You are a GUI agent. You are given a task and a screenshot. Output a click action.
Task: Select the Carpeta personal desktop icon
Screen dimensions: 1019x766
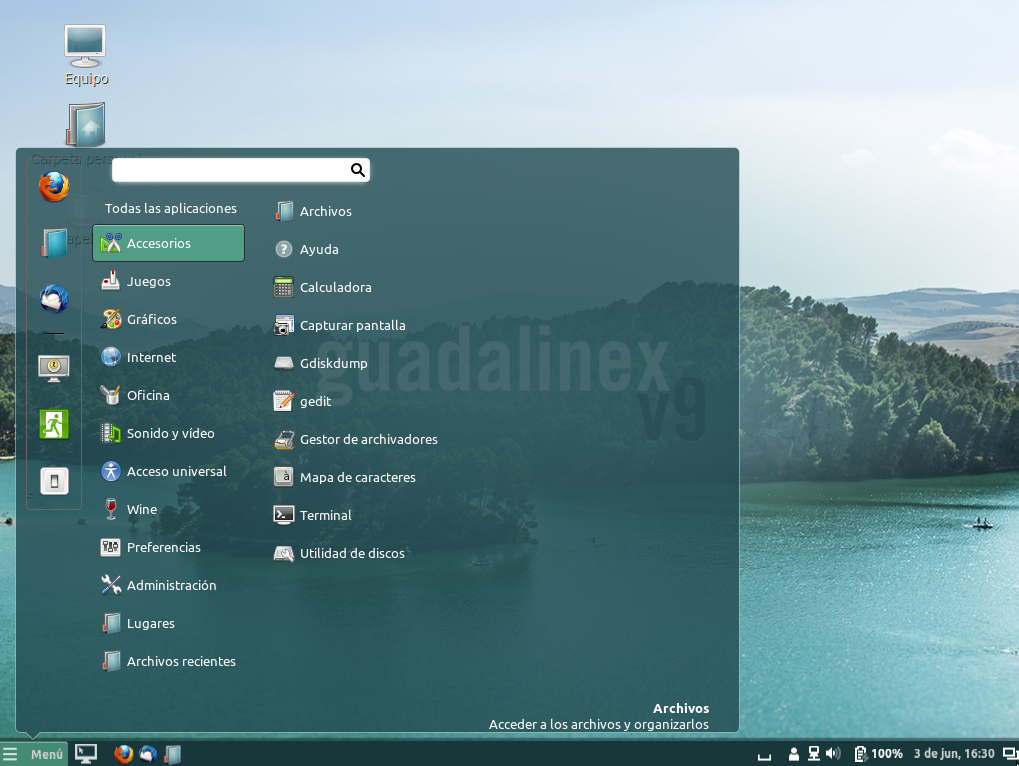[x=86, y=133]
